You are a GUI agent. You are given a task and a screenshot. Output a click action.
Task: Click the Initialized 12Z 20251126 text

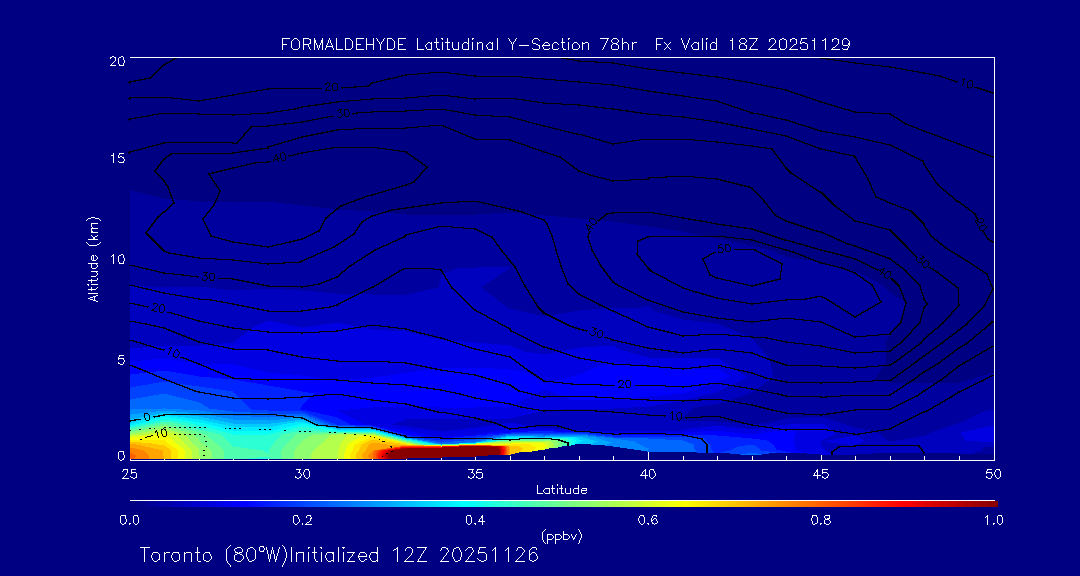410,555
